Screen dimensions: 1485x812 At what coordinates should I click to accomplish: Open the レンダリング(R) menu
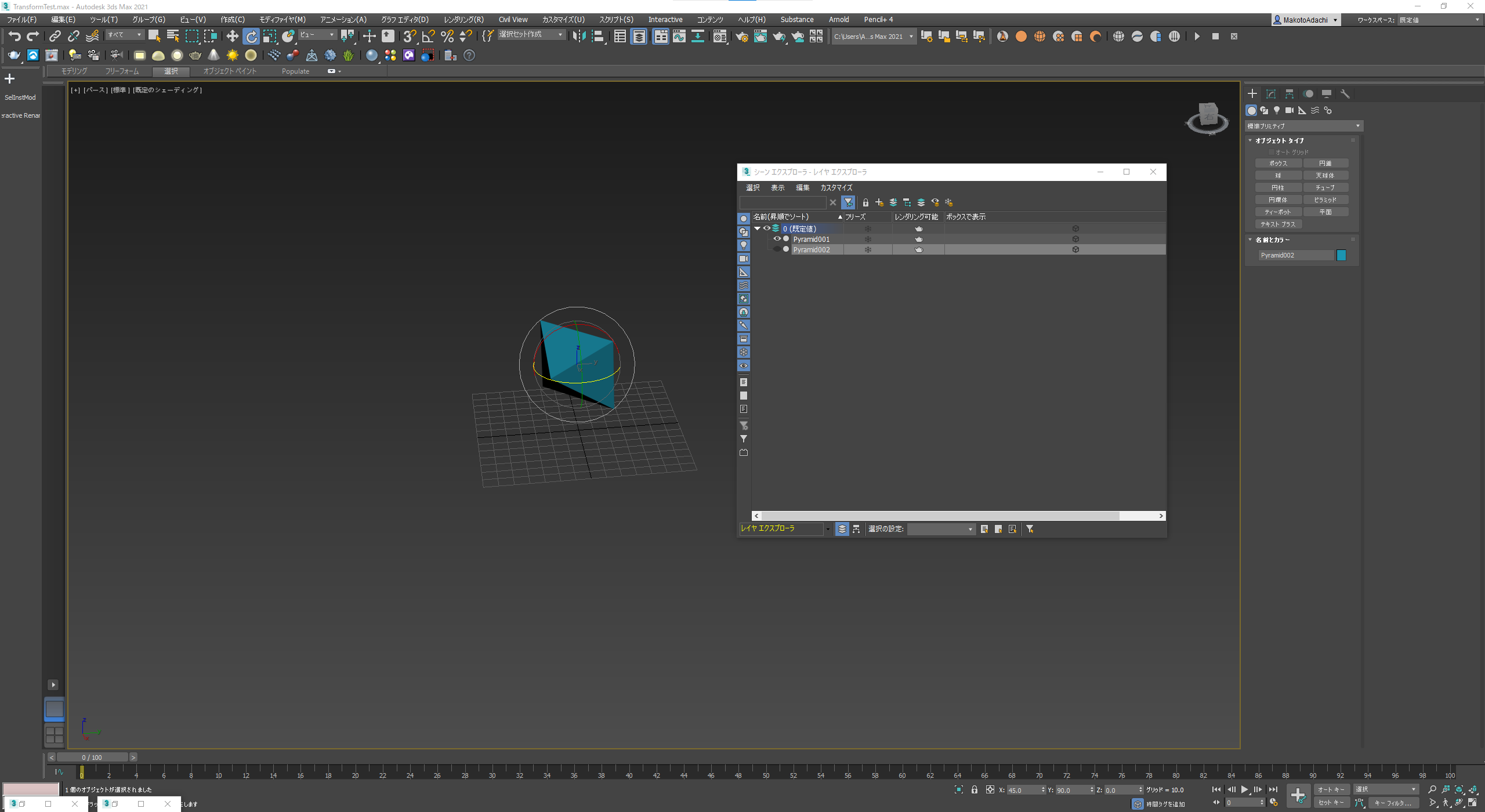click(x=463, y=19)
